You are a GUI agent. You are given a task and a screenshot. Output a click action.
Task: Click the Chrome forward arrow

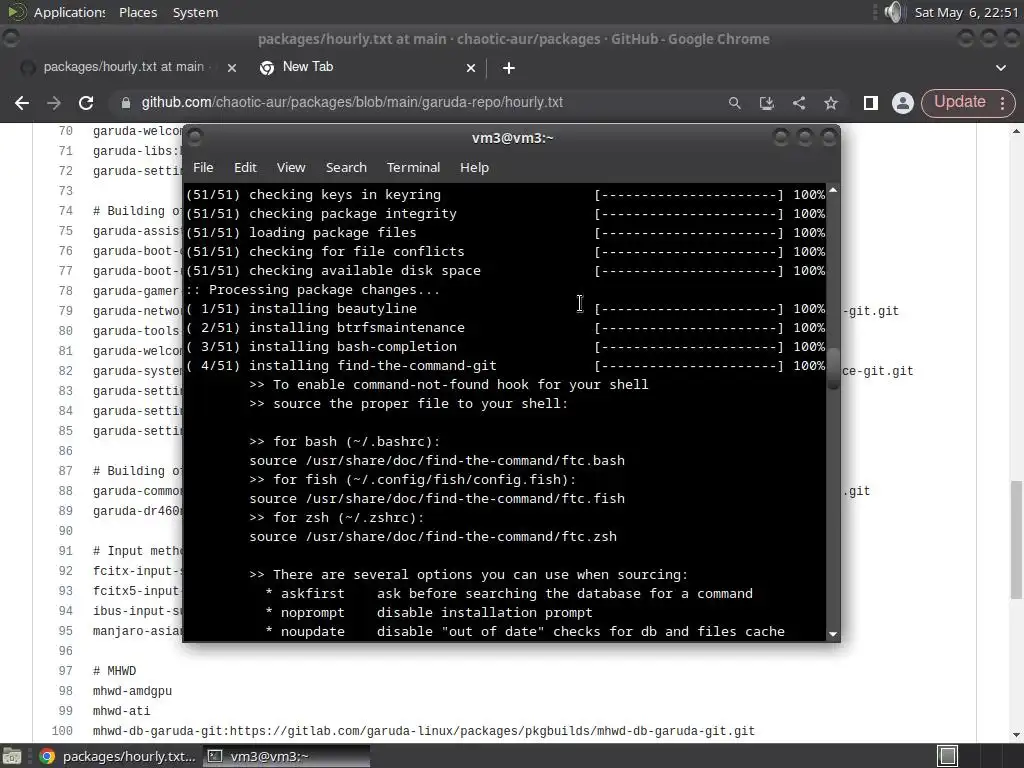(54, 103)
